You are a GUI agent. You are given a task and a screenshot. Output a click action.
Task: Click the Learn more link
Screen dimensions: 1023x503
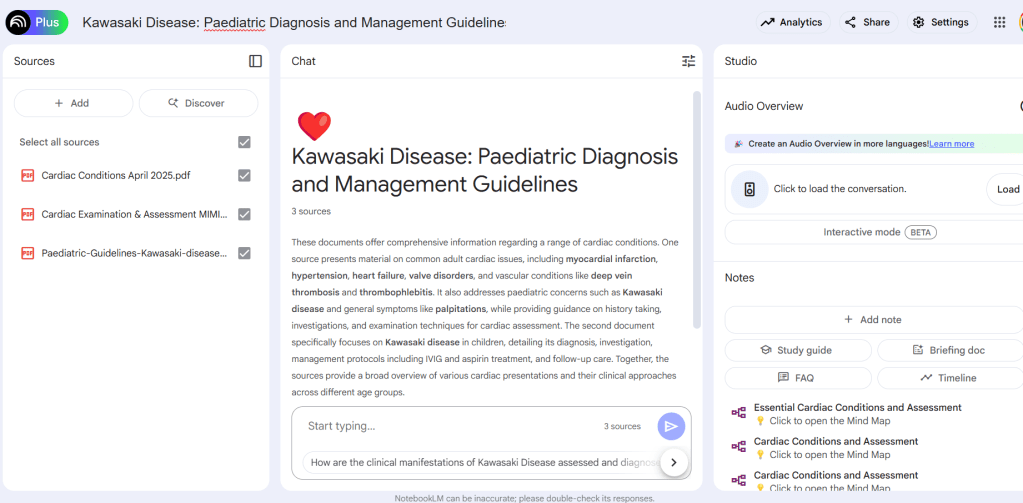(951, 144)
